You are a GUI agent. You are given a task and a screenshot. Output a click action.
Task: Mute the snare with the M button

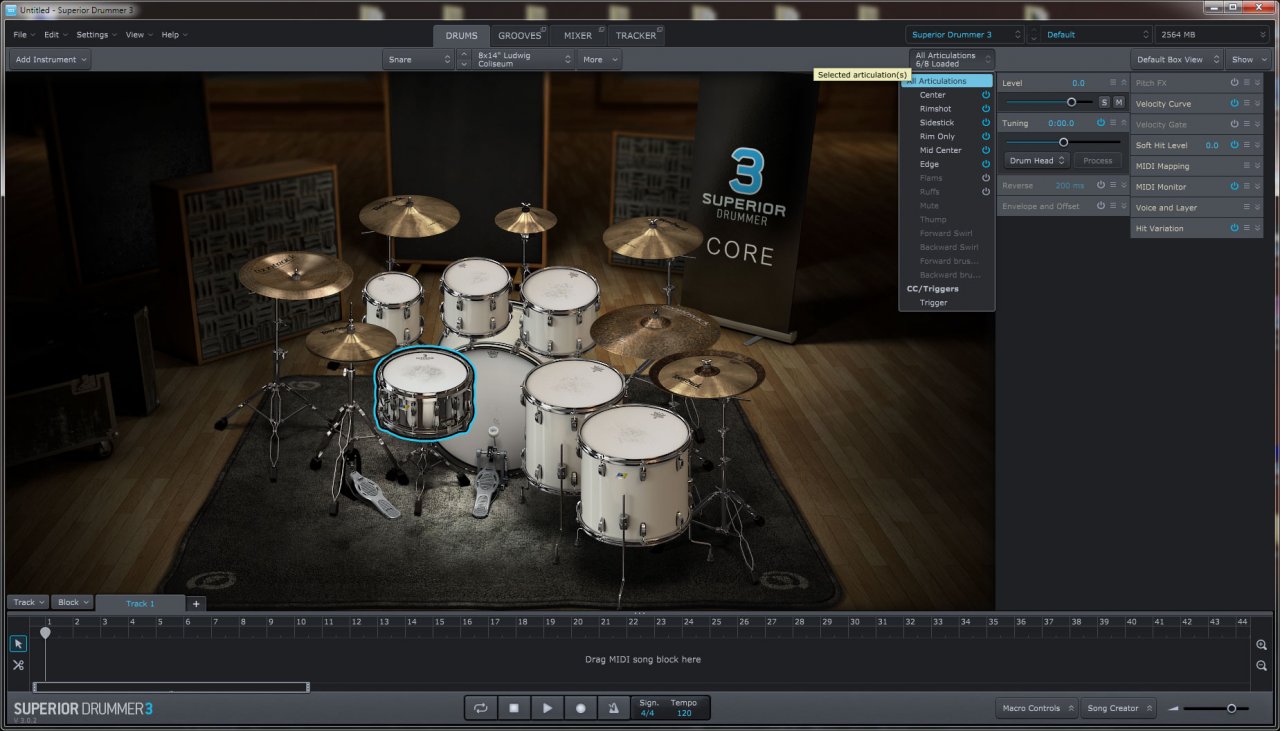[1118, 102]
